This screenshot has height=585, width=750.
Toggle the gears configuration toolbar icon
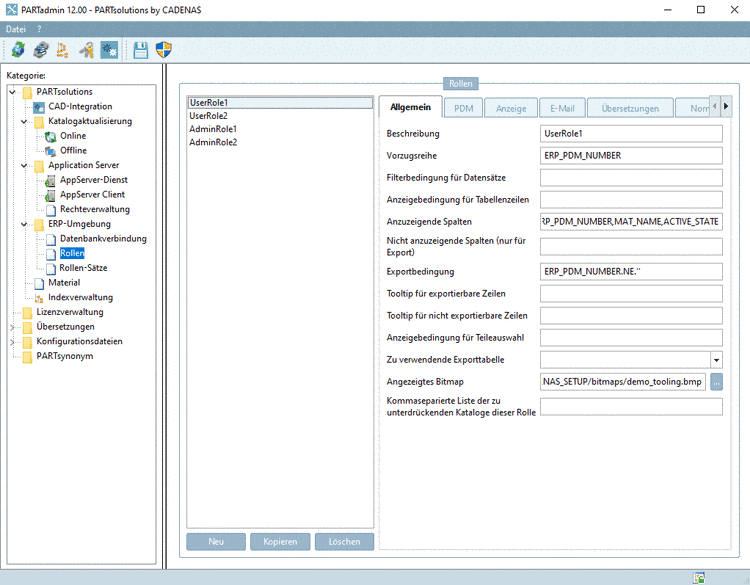pos(110,50)
